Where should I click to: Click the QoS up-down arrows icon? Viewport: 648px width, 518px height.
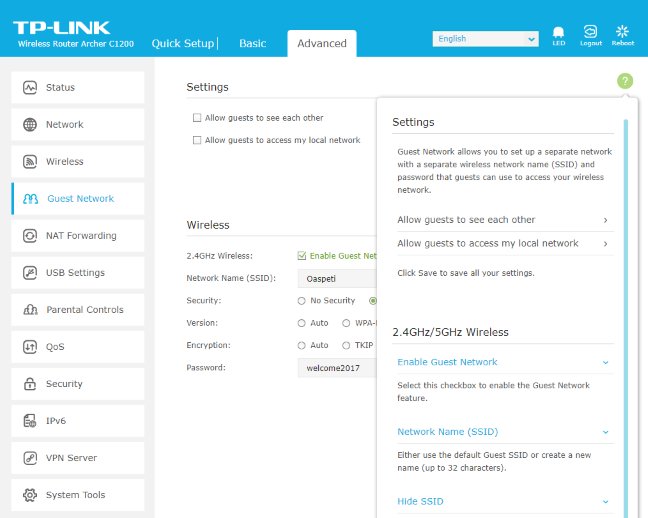point(30,347)
